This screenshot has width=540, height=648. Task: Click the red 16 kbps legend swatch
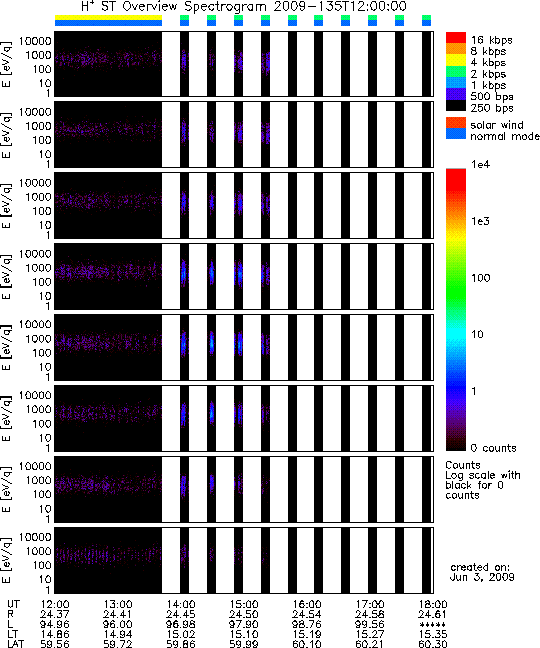(456, 37)
